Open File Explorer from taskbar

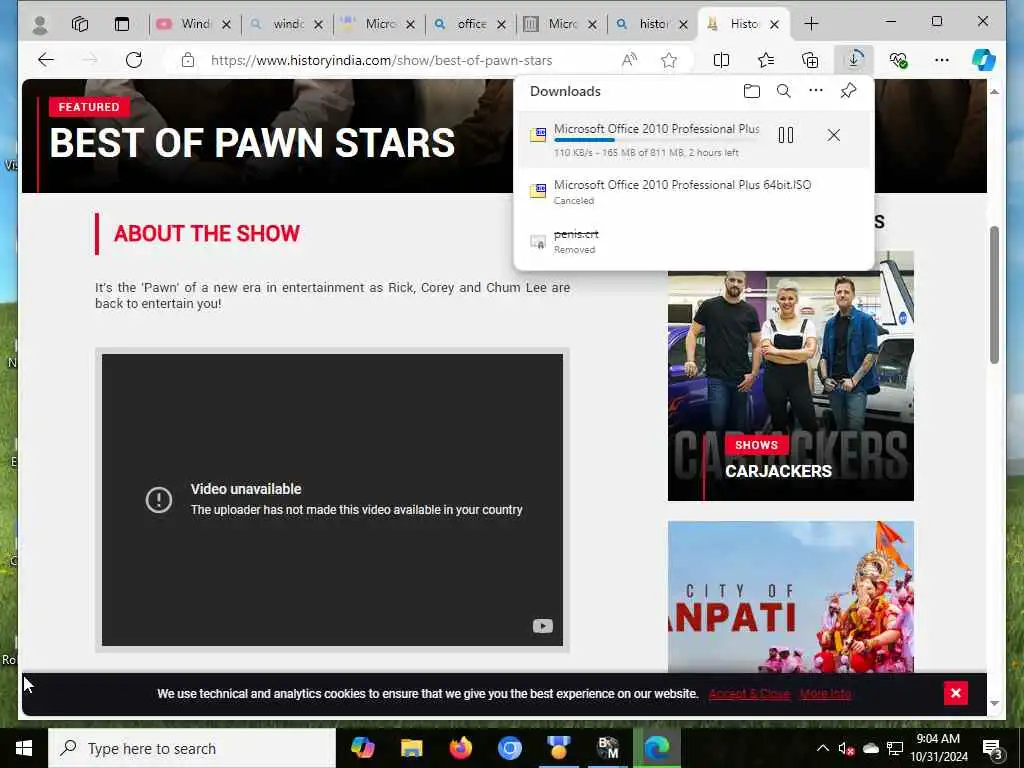tap(411, 748)
